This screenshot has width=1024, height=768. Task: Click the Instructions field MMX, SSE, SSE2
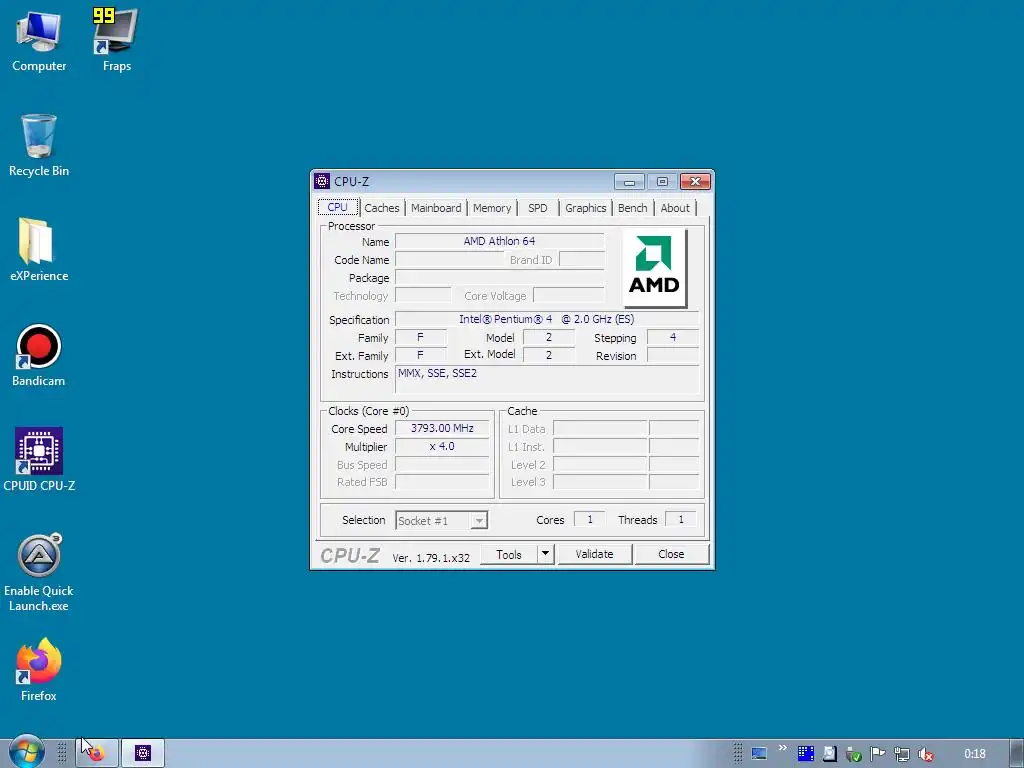pyautogui.click(x=547, y=379)
